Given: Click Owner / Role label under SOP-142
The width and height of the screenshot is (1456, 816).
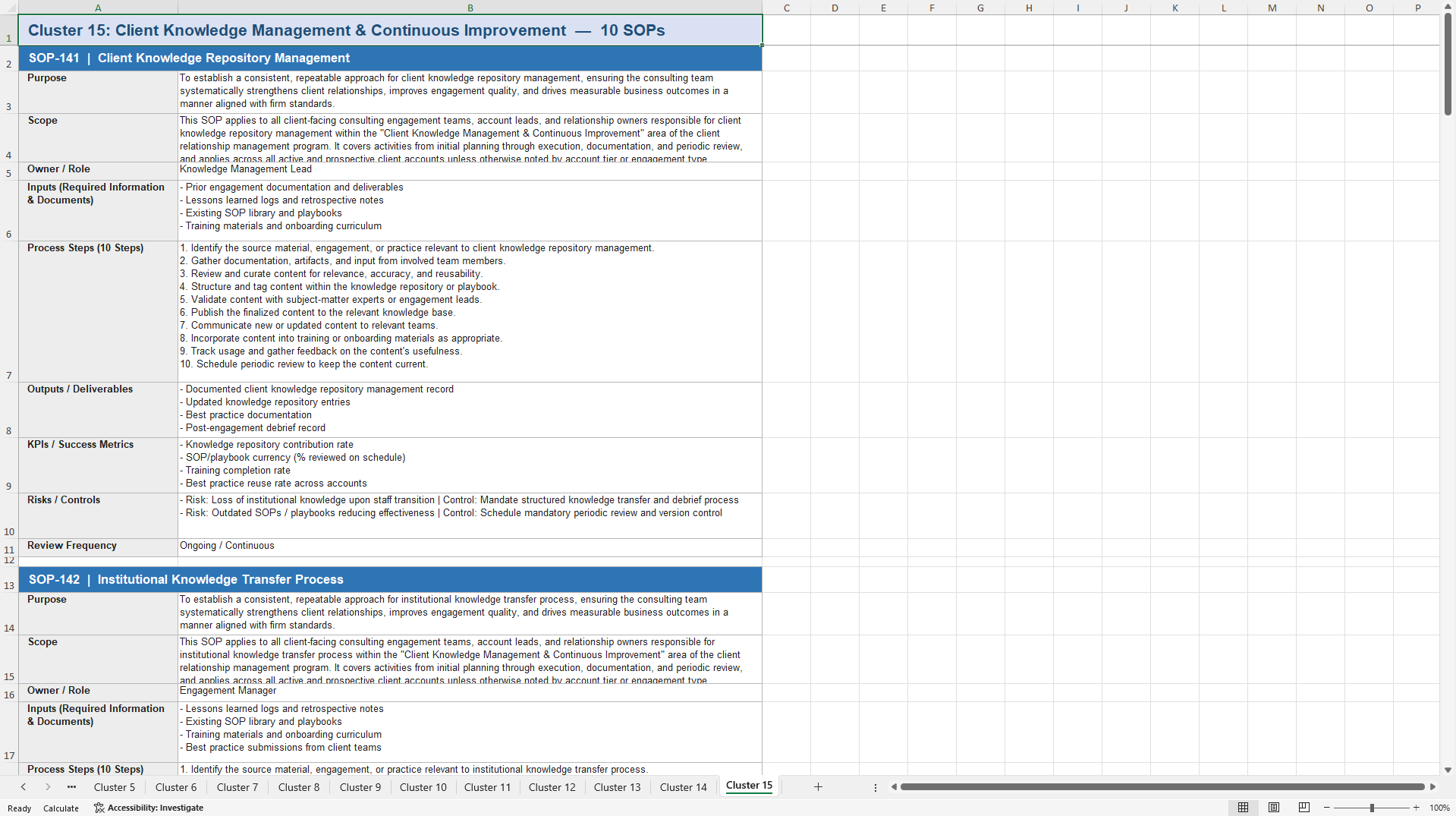Looking at the screenshot, I should [x=98, y=692].
